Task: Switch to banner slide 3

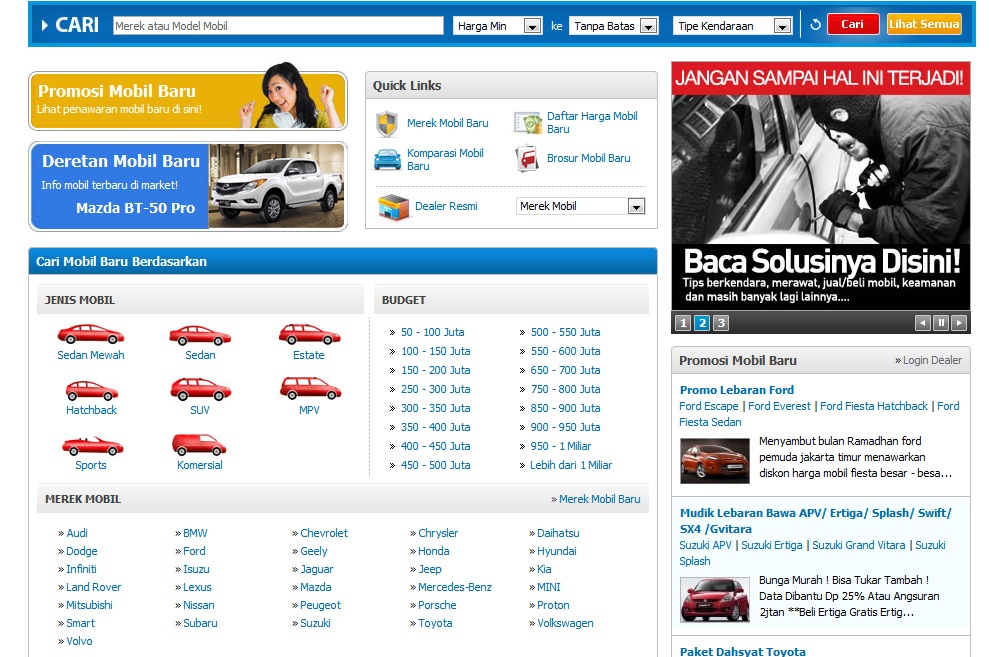Action: [721, 323]
